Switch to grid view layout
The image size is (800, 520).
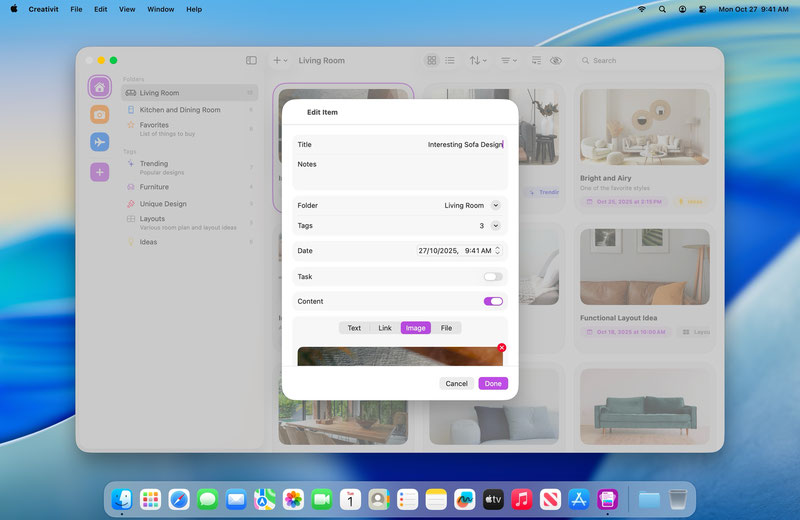(x=432, y=61)
